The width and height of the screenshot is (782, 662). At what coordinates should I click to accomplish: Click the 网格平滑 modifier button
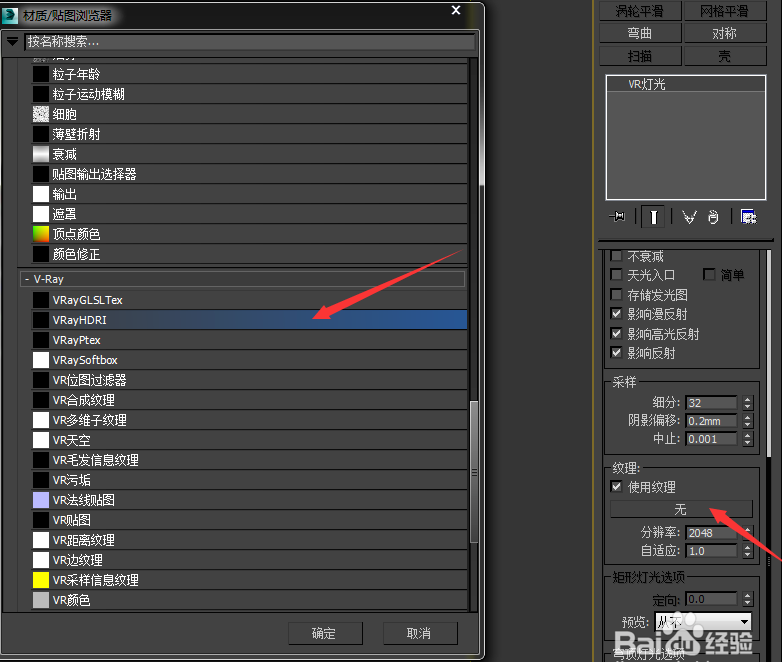725,10
